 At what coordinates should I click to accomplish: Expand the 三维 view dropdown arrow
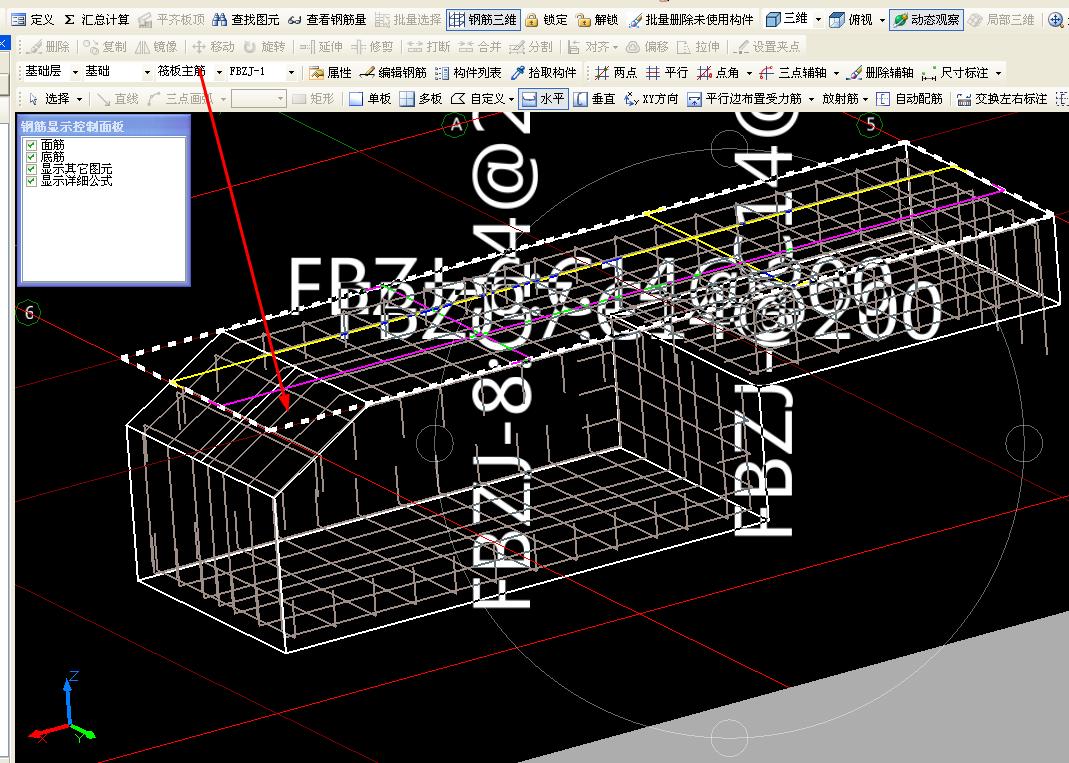[x=818, y=20]
